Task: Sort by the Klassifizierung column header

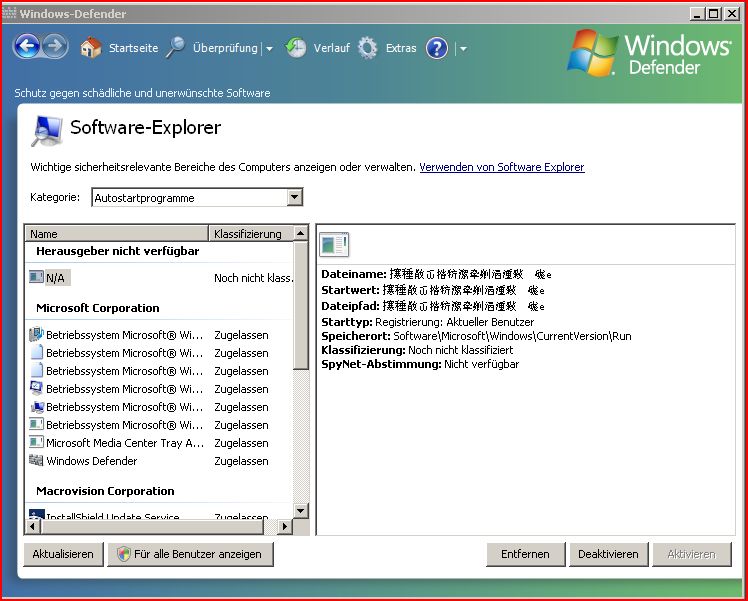Action: (x=251, y=233)
